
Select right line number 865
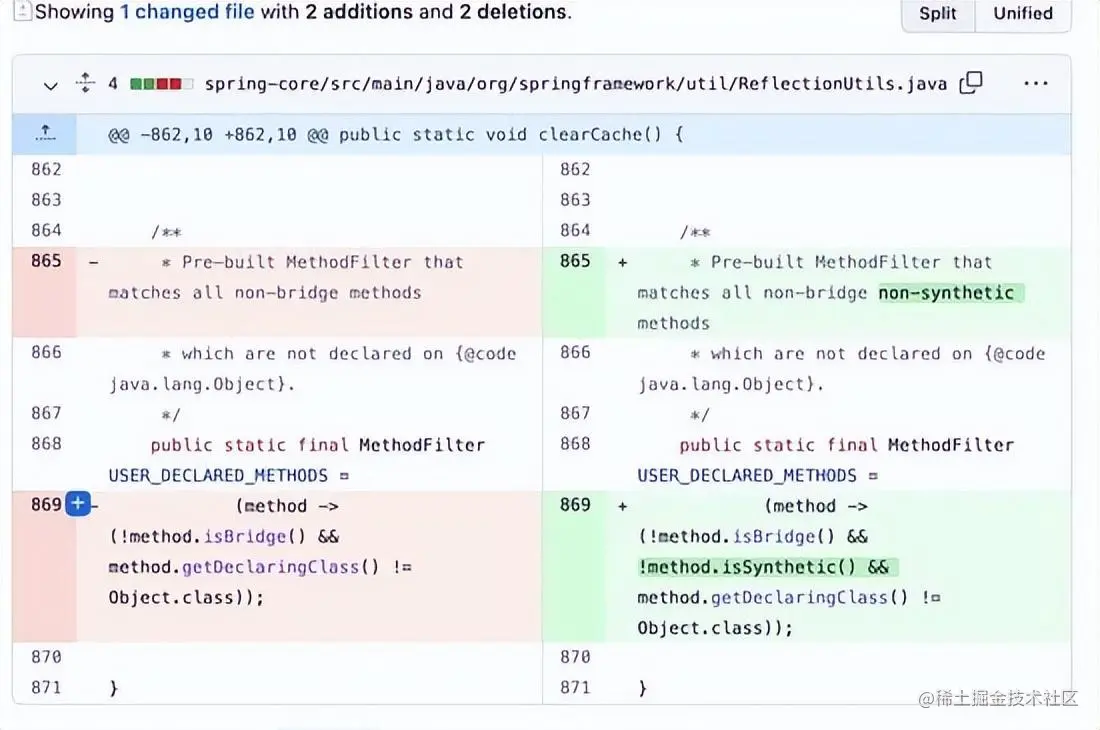coord(575,261)
